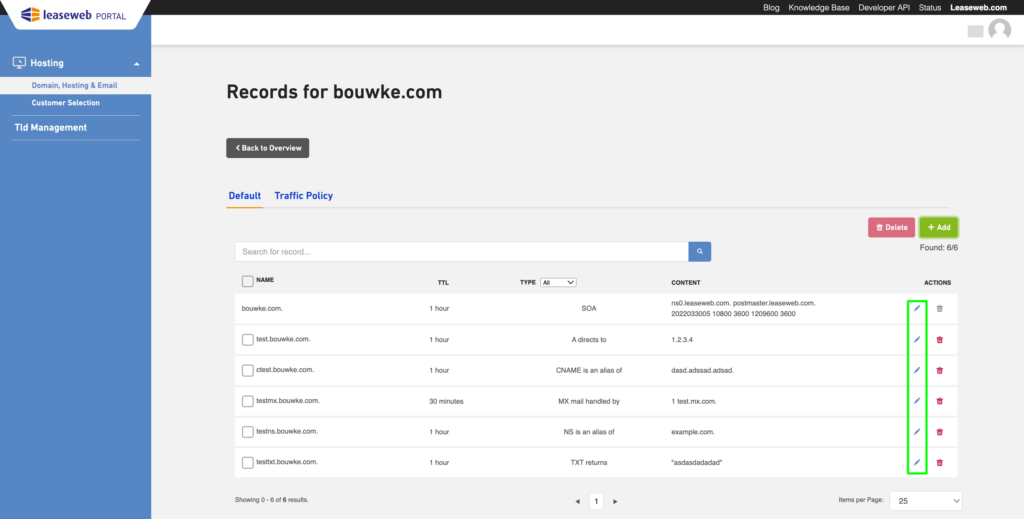
Task: Click the TTL column header
Action: click(443, 283)
